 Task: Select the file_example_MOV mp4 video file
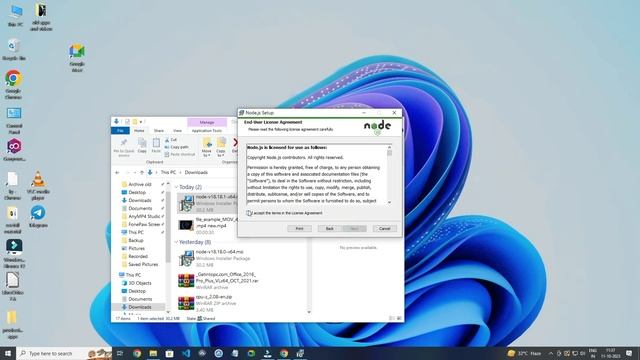click(207, 226)
